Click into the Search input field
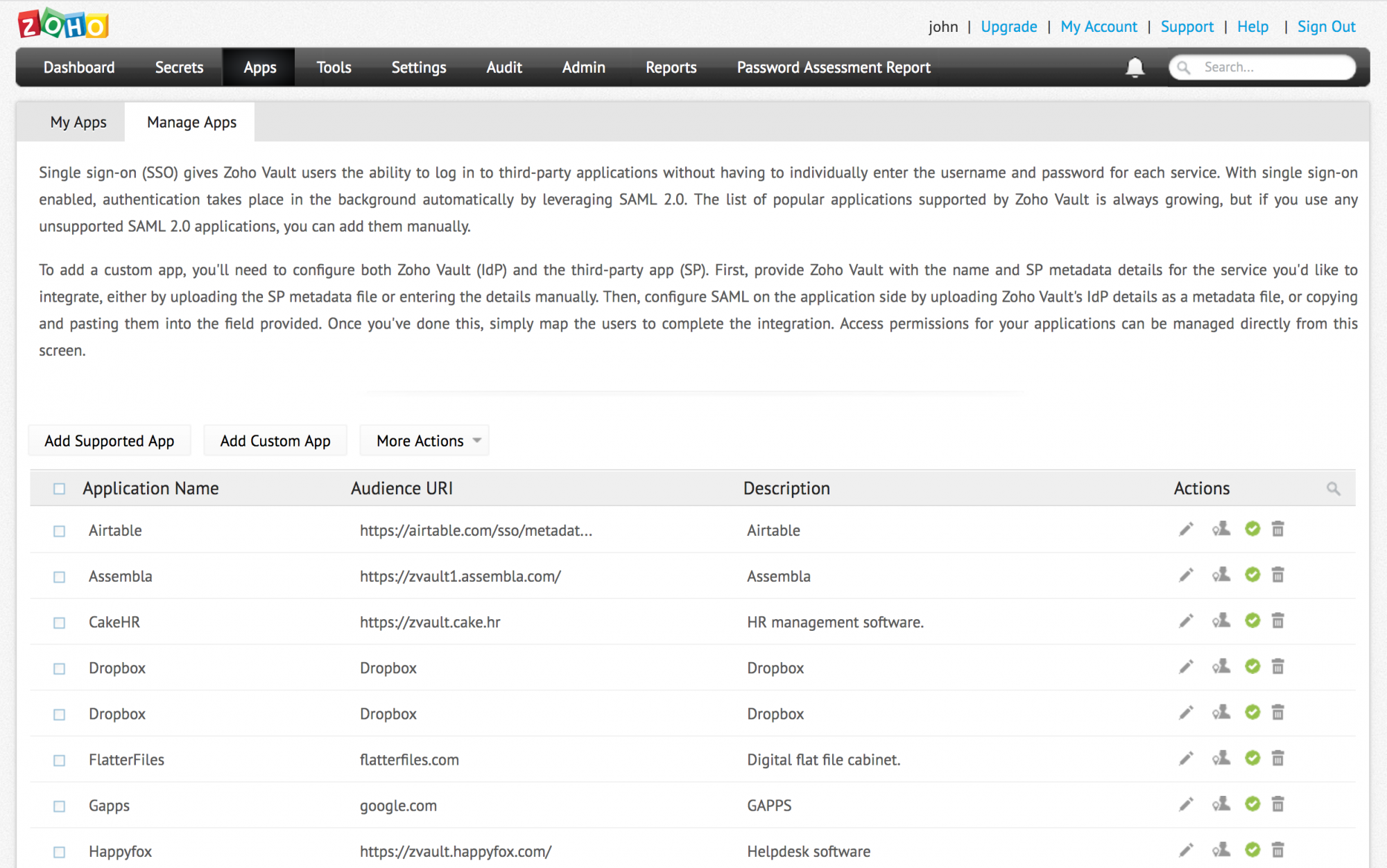Image resolution: width=1387 pixels, height=868 pixels. tap(1273, 67)
